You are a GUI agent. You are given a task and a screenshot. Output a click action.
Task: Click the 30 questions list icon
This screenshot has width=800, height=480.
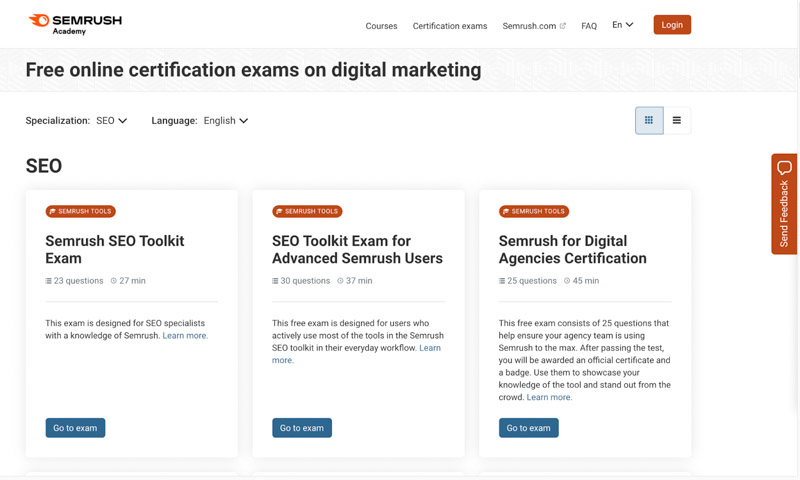pos(275,281)
